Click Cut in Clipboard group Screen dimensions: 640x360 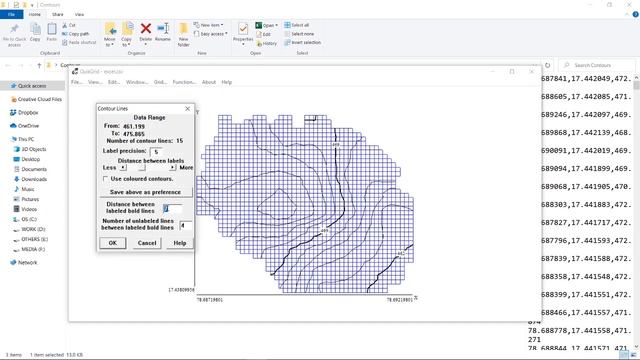(69, 25)
